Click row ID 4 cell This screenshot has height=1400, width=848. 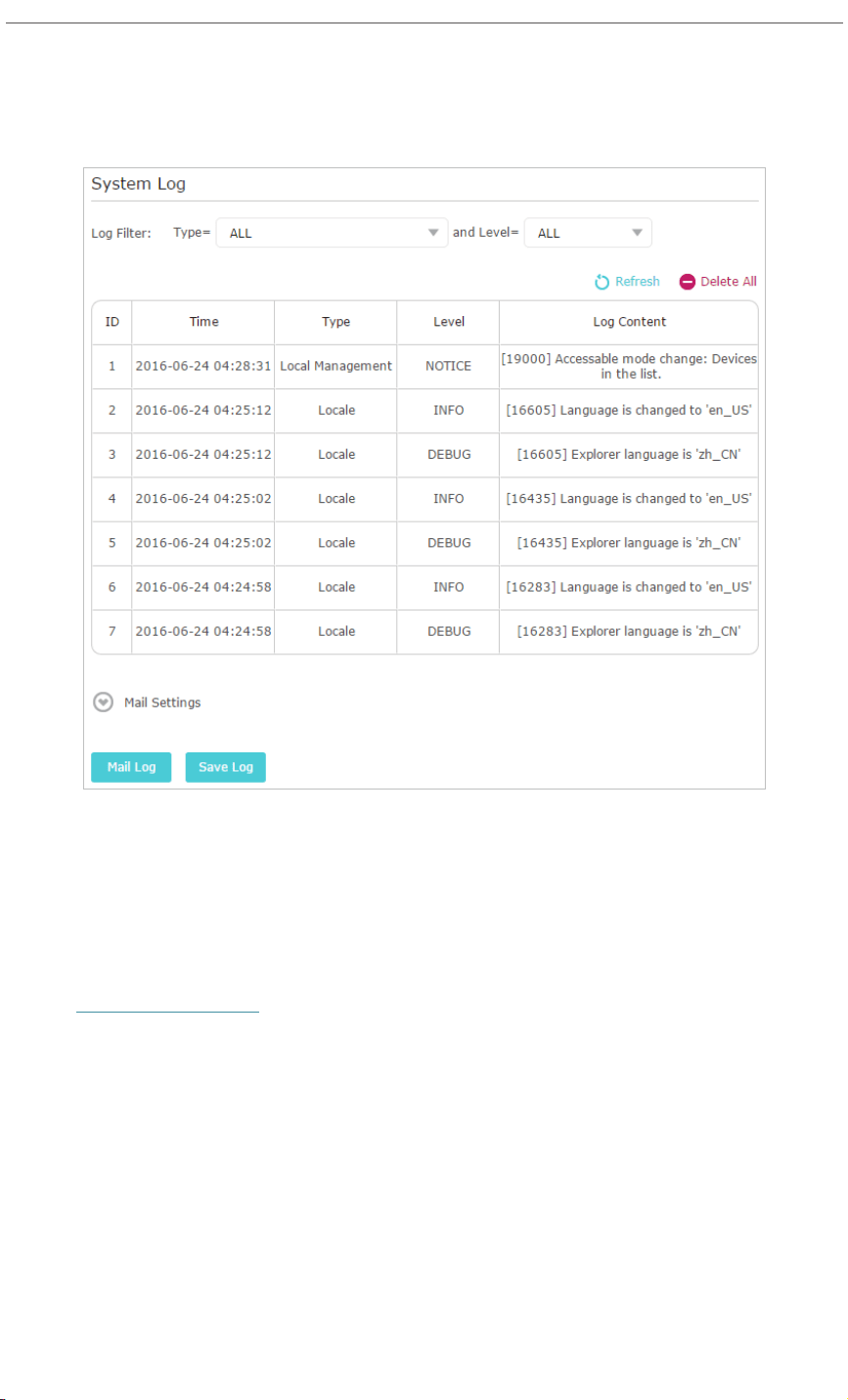112,499
